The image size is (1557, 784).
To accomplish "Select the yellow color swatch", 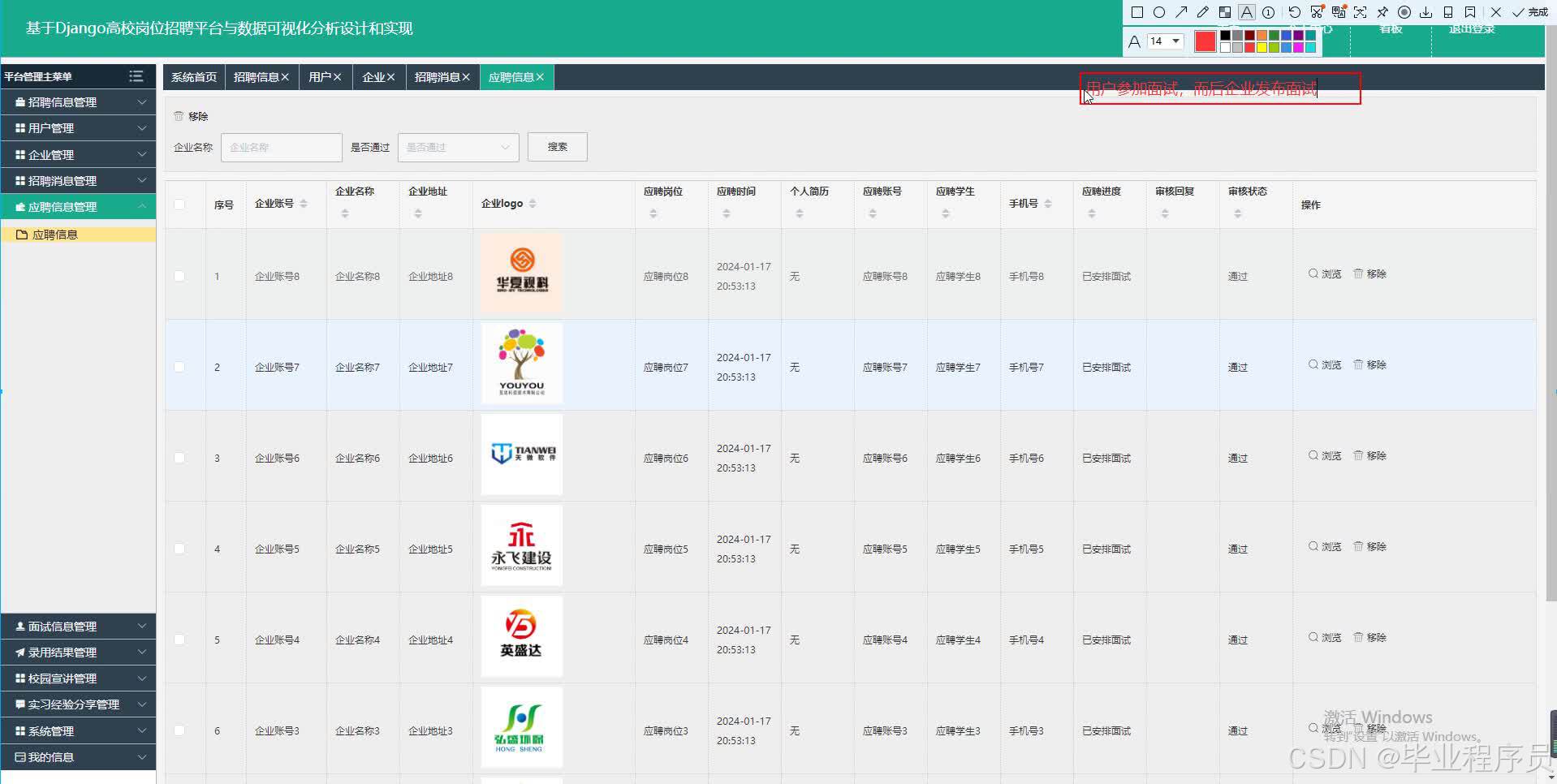I will coord(1262,46).
